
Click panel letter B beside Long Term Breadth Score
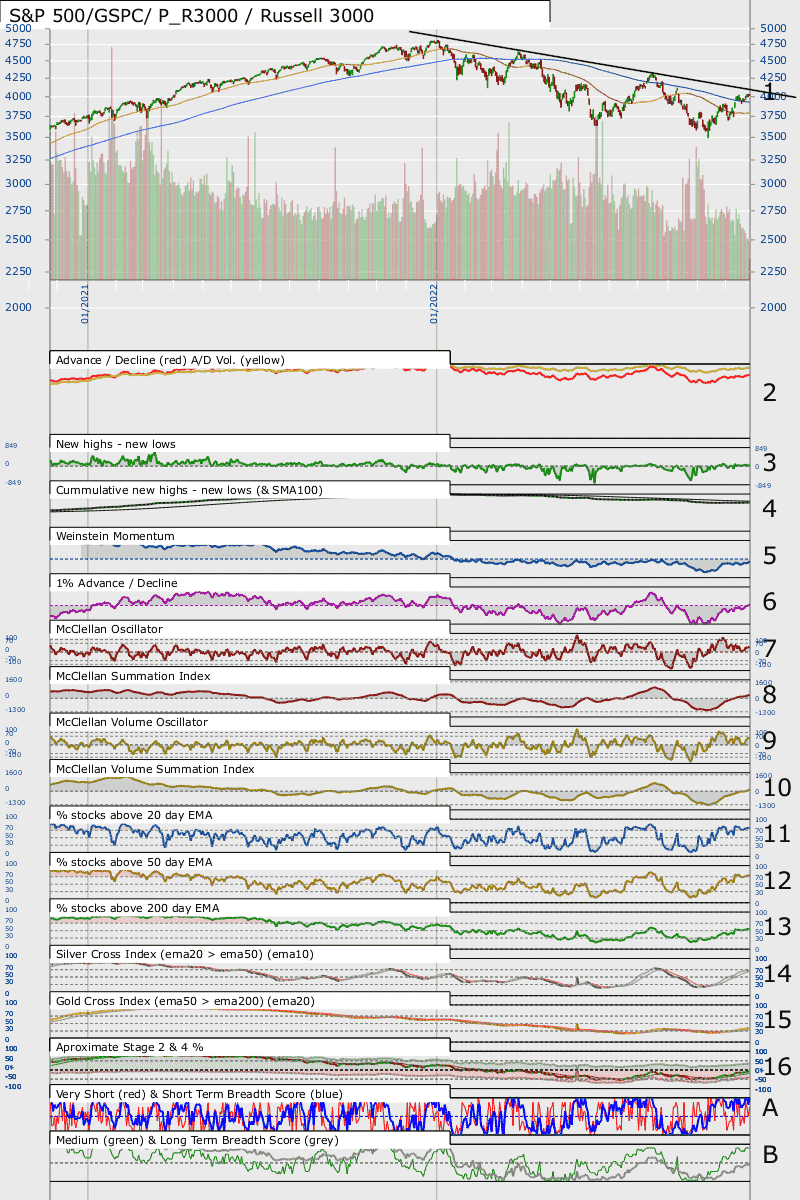coord(770,1154)
